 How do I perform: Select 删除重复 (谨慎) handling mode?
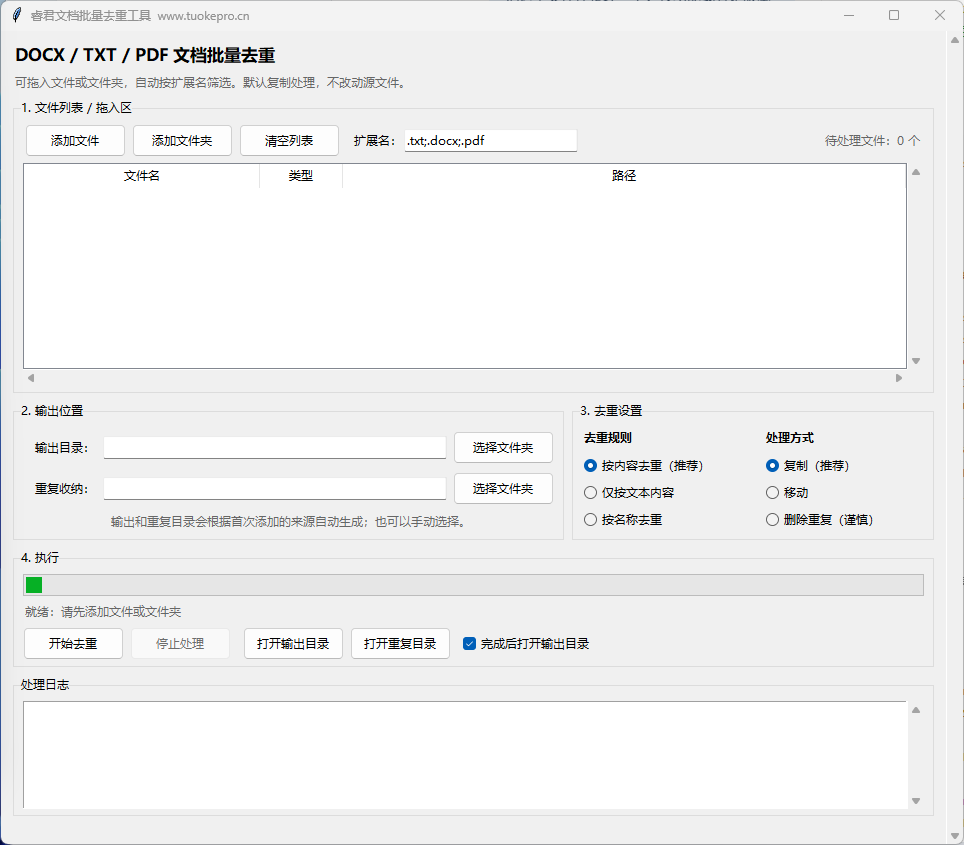[x=820, y=520]
